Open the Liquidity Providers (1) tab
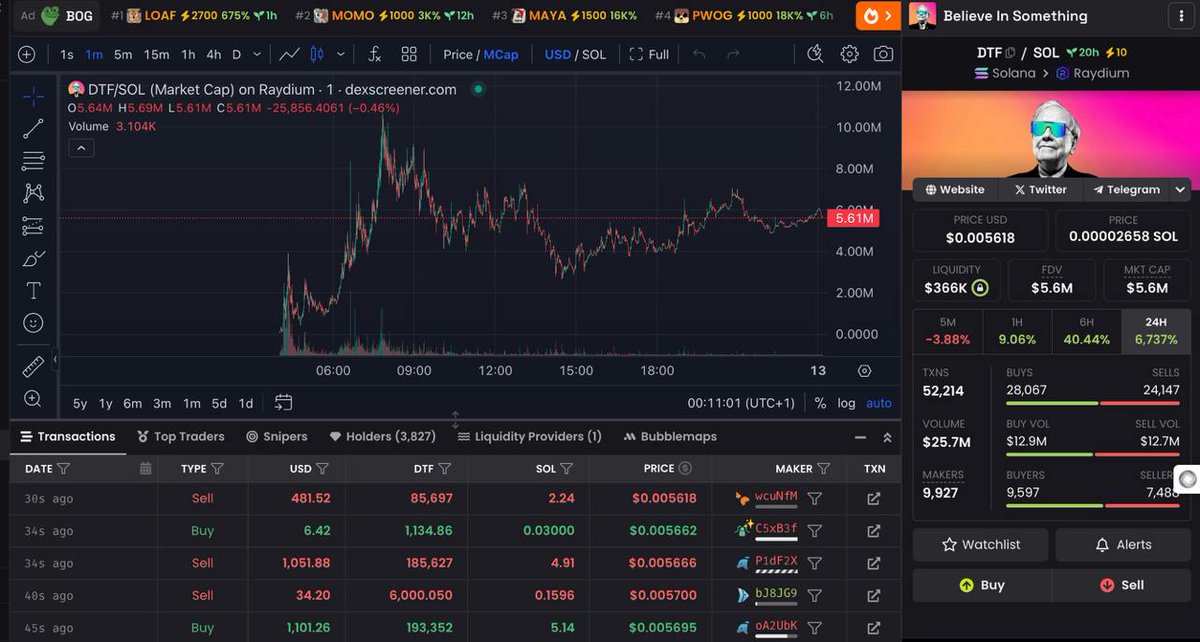1200x642 pixels. click(x=529, y=436)
